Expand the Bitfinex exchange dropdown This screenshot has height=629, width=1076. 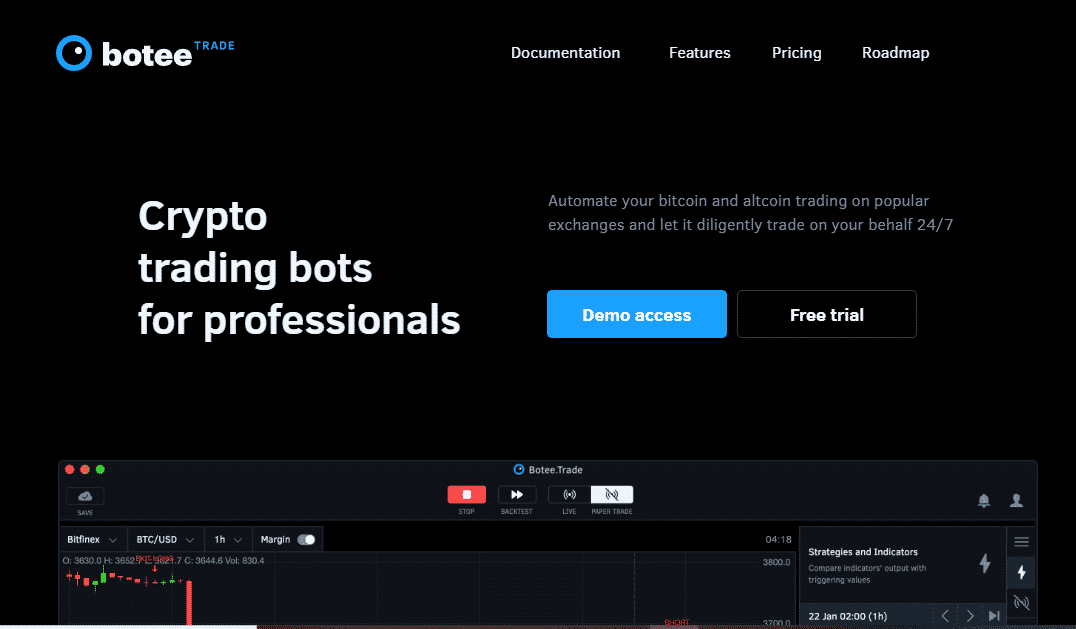coord(92,540)
